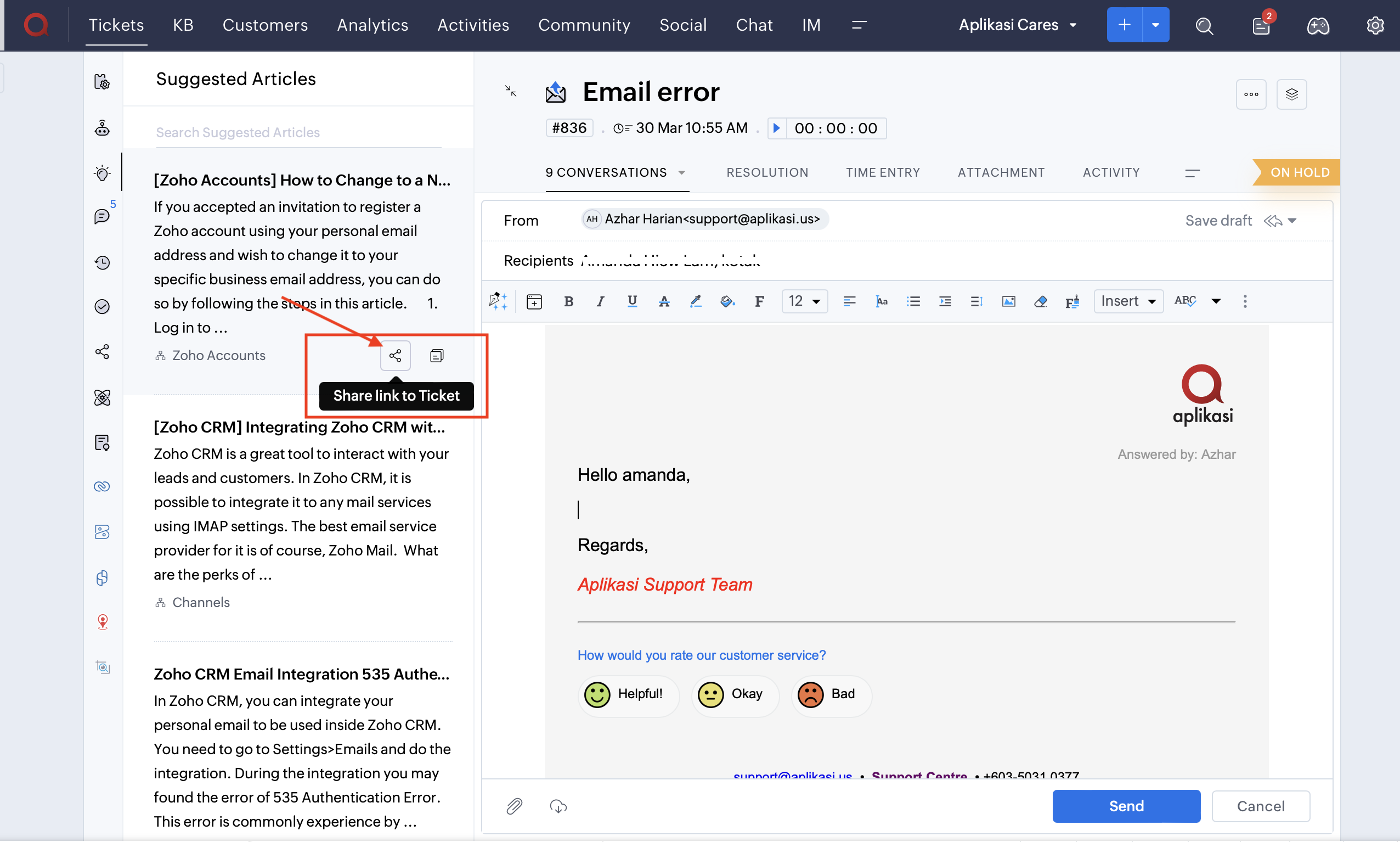Open the text highlight color tool
Image resolution: width=1400 pixels, height=842 pixels.
click(696, 301)
